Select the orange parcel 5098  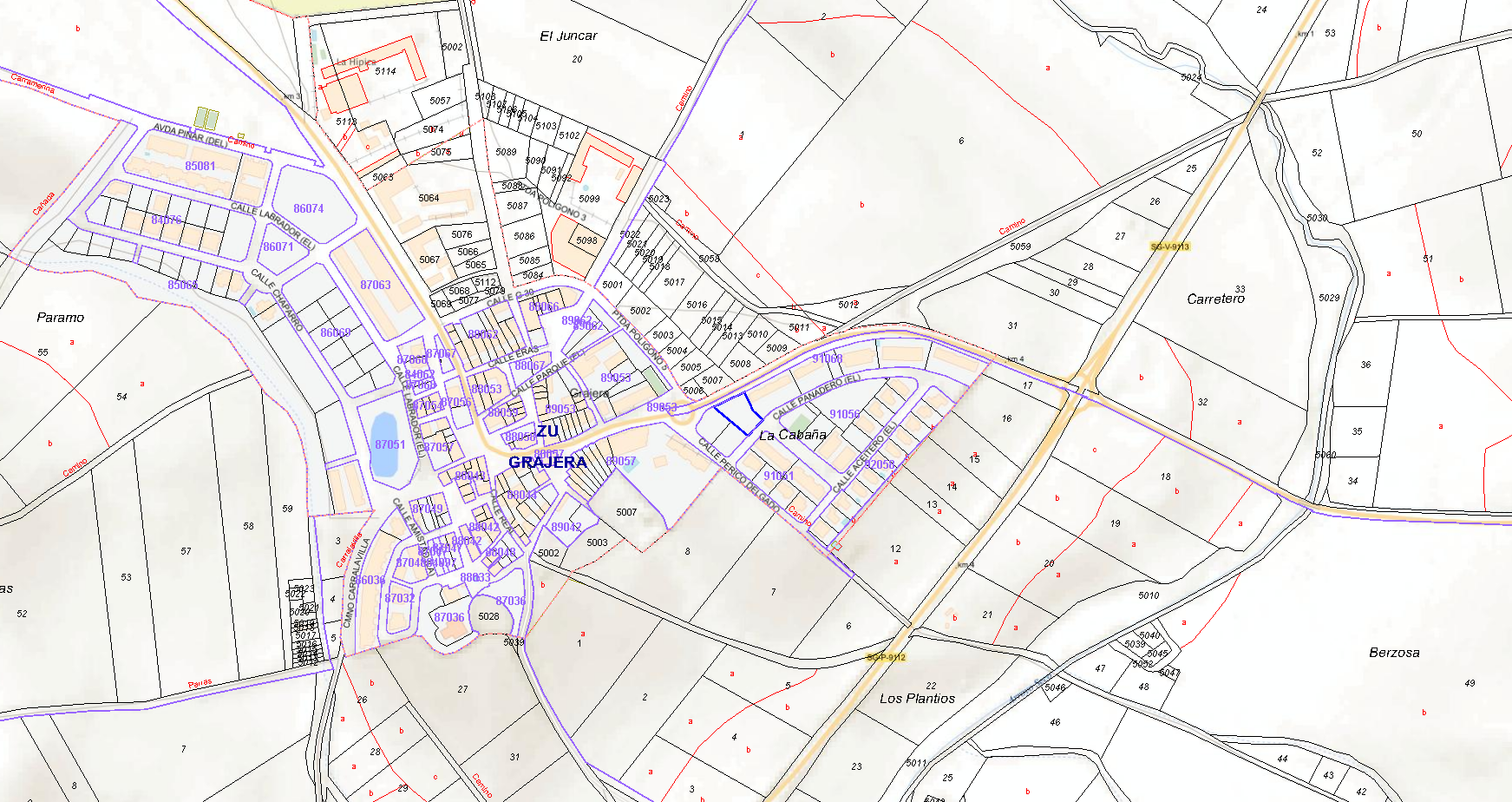click(x=586, y=240)
